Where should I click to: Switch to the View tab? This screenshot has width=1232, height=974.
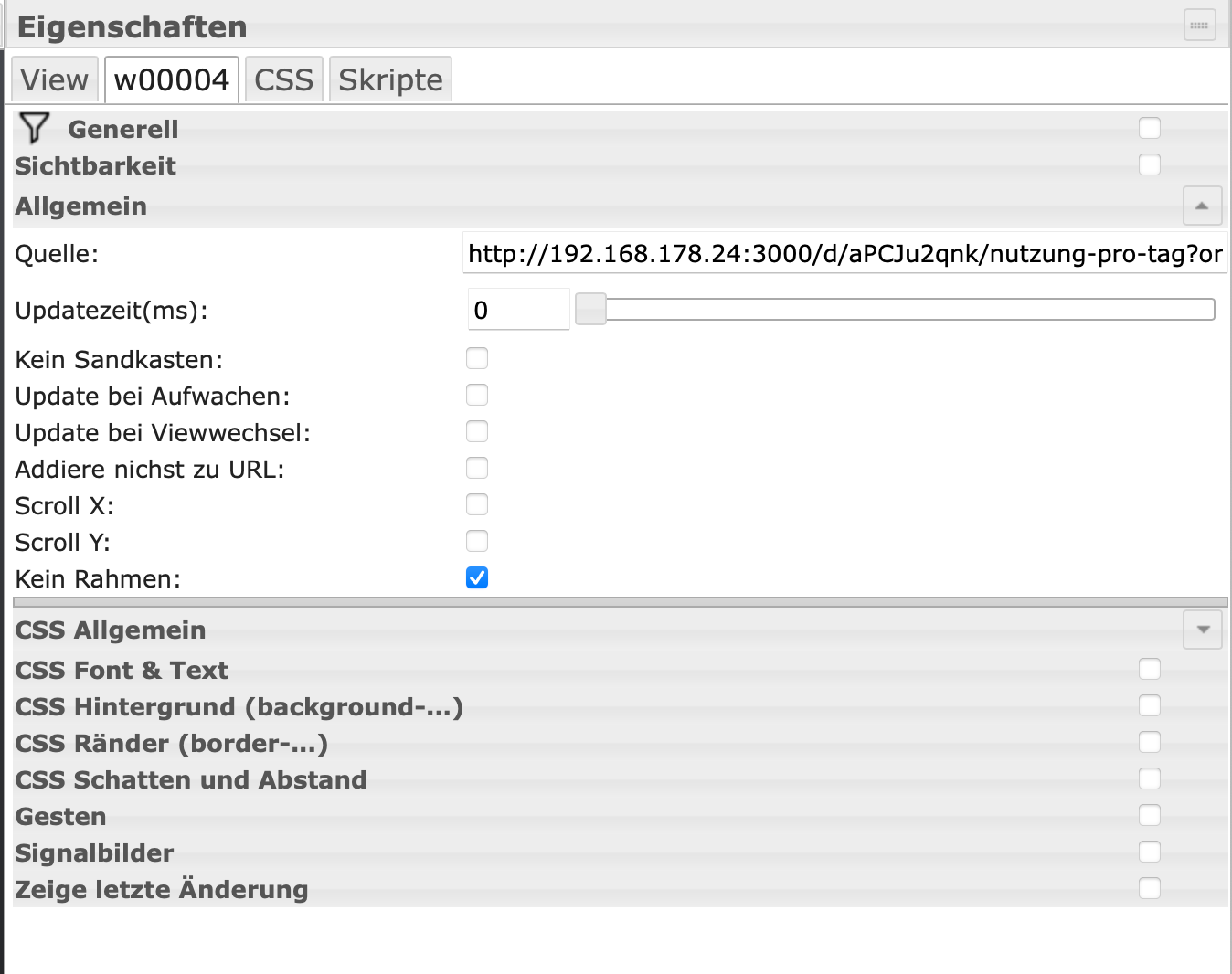pyautogui.click(x=55, y=79)
